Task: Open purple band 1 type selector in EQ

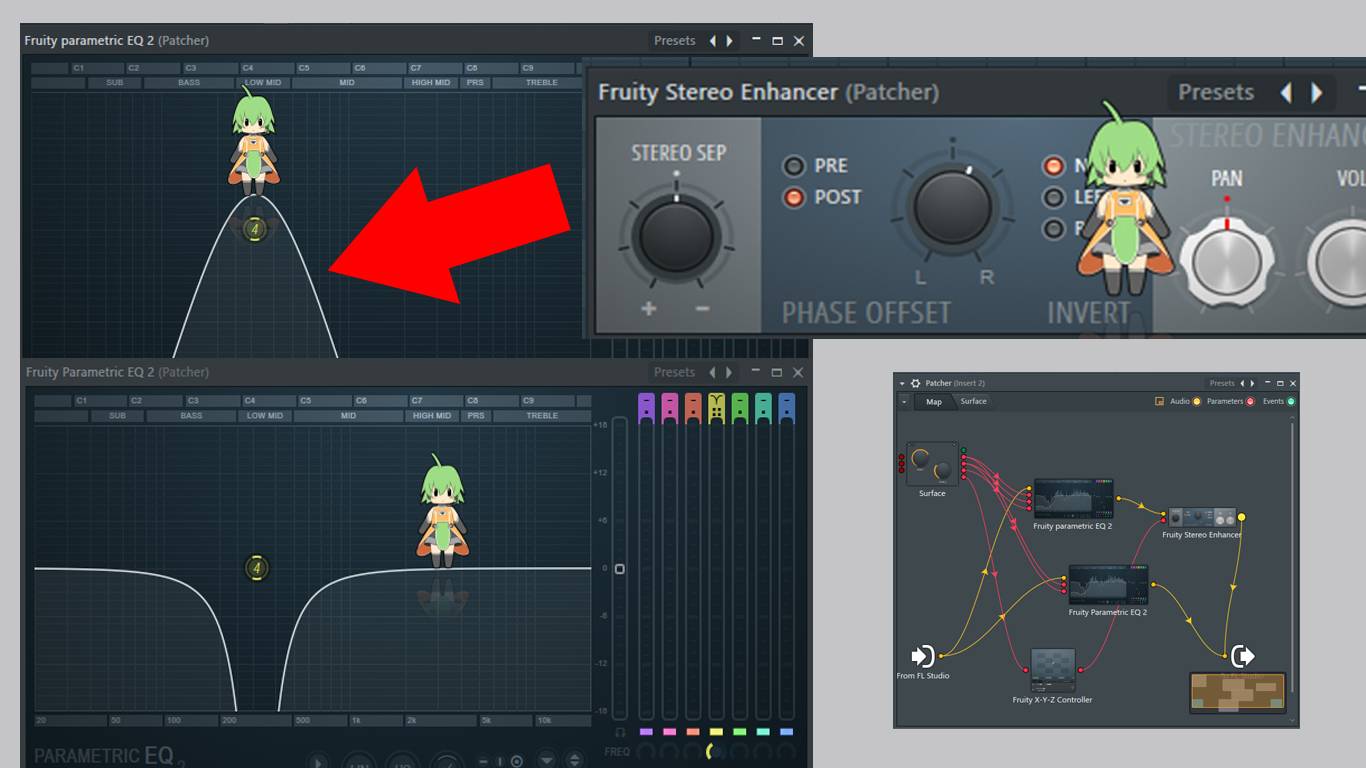Action: [x=646, y=408]
